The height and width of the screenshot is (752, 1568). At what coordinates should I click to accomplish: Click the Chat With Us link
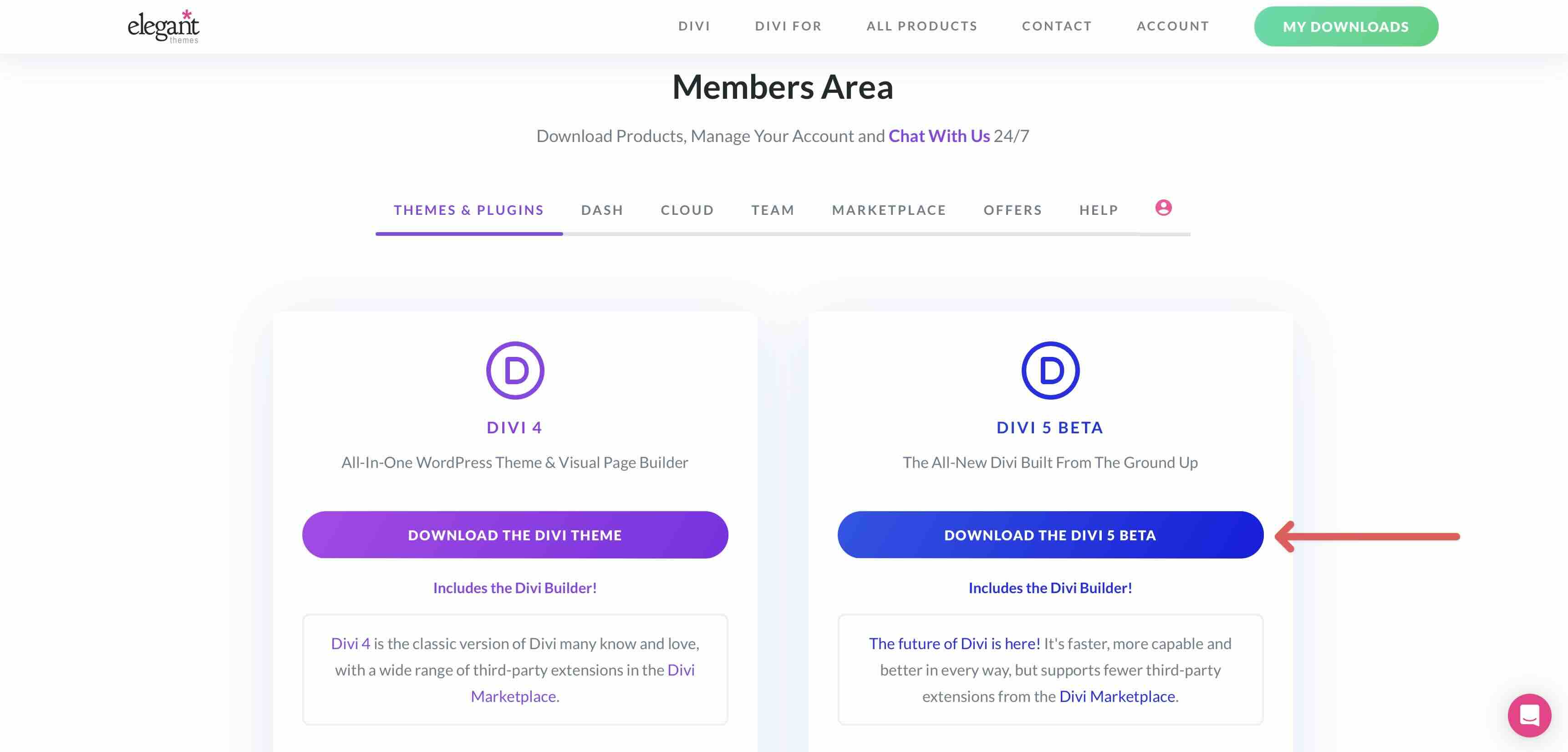coord(939,136)
